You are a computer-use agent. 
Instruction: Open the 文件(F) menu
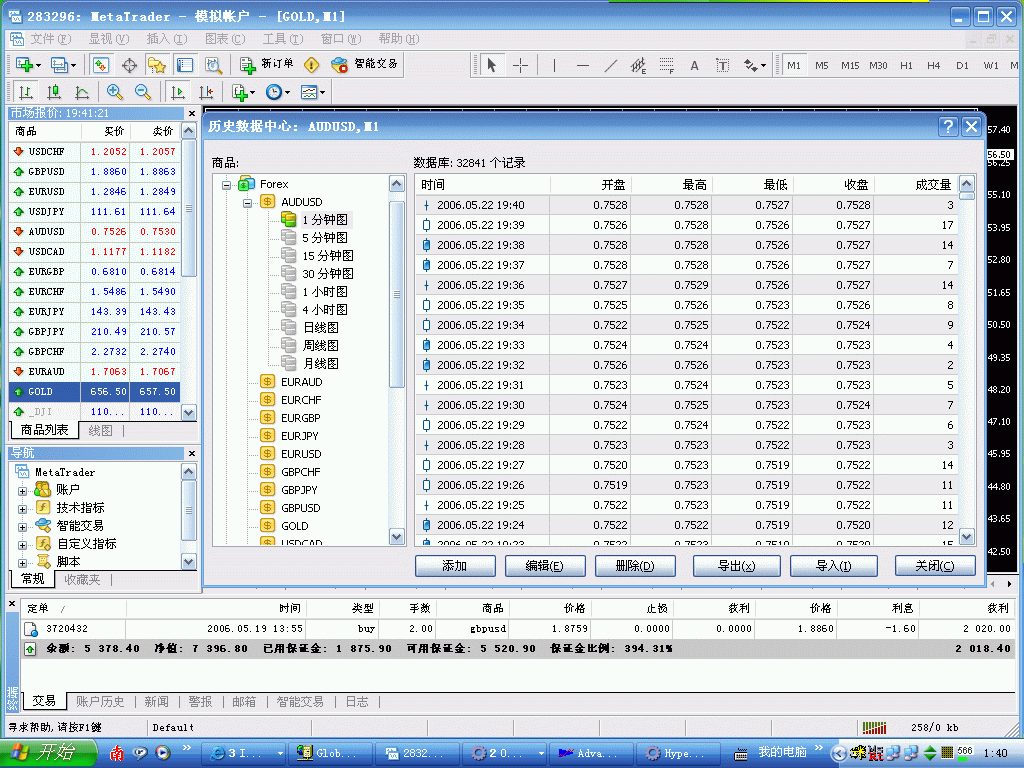click(50, 39)
